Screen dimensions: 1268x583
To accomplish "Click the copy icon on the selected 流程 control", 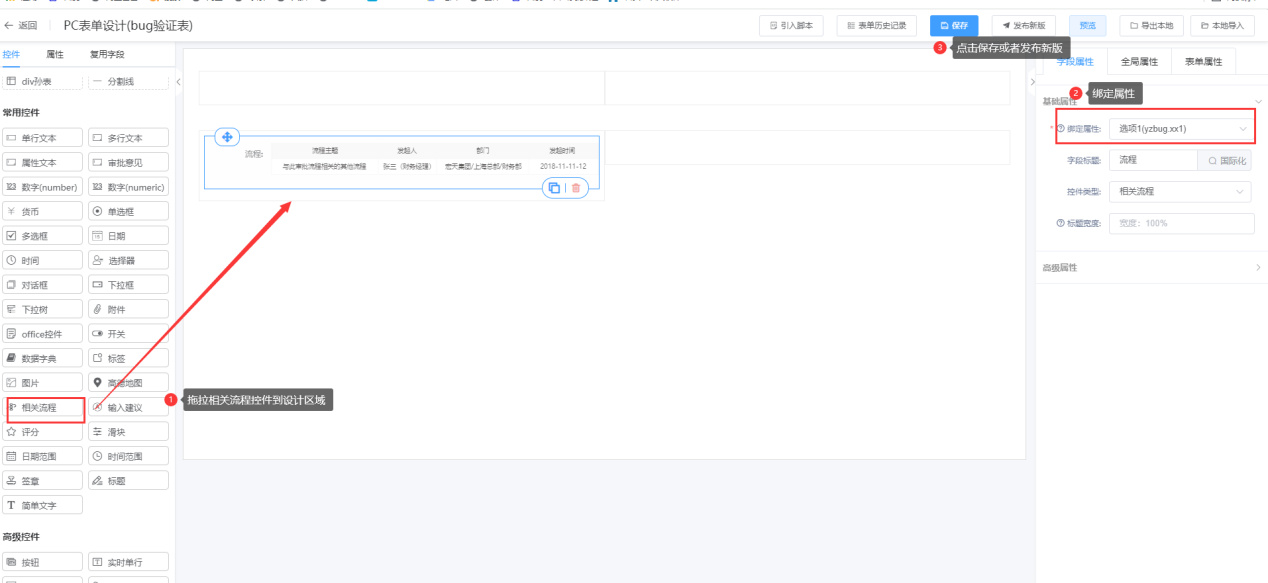I will [554, 188].
